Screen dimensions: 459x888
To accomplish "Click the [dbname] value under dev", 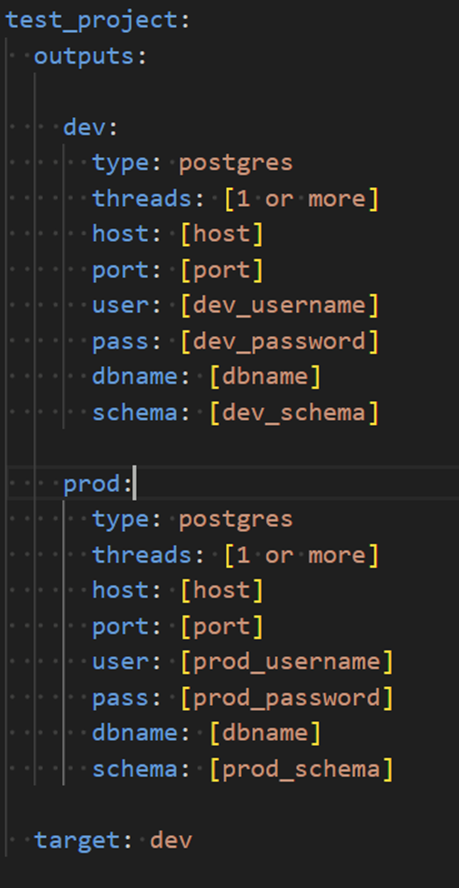I will tap(265, 377).
